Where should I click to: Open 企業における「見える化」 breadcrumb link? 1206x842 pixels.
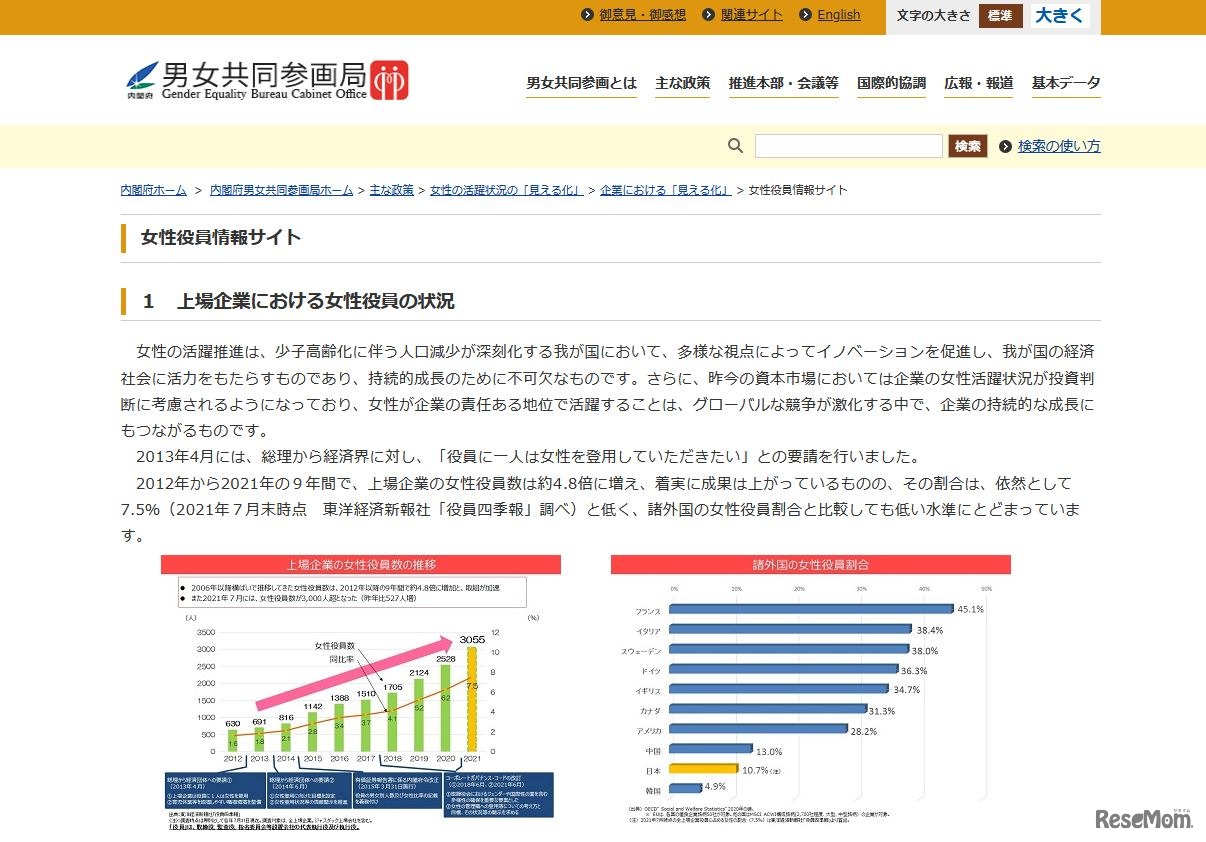(665, 190)
